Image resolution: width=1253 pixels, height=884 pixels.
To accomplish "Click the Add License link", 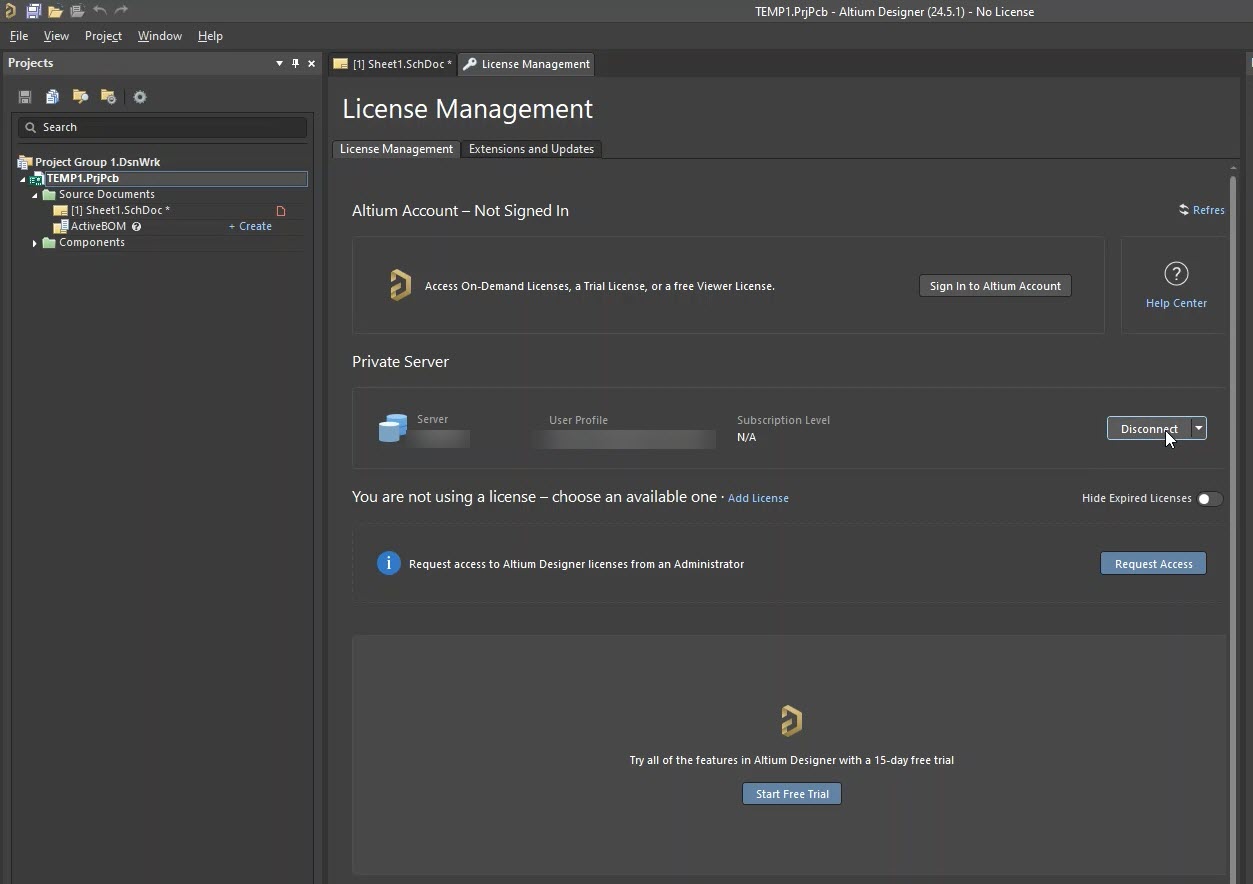I will [758, 498].
